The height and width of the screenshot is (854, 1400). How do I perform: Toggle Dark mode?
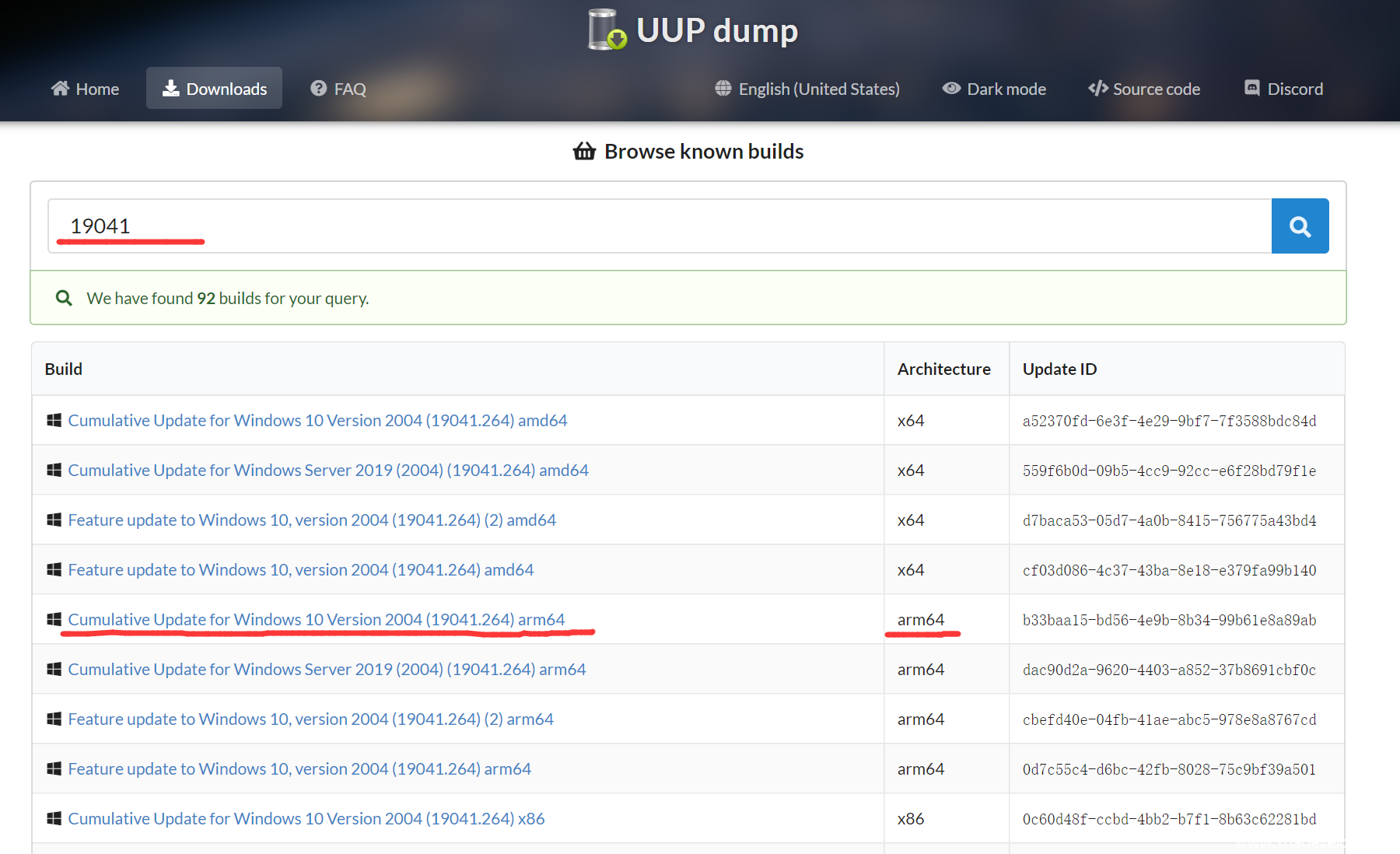click(x=994, y=89)
